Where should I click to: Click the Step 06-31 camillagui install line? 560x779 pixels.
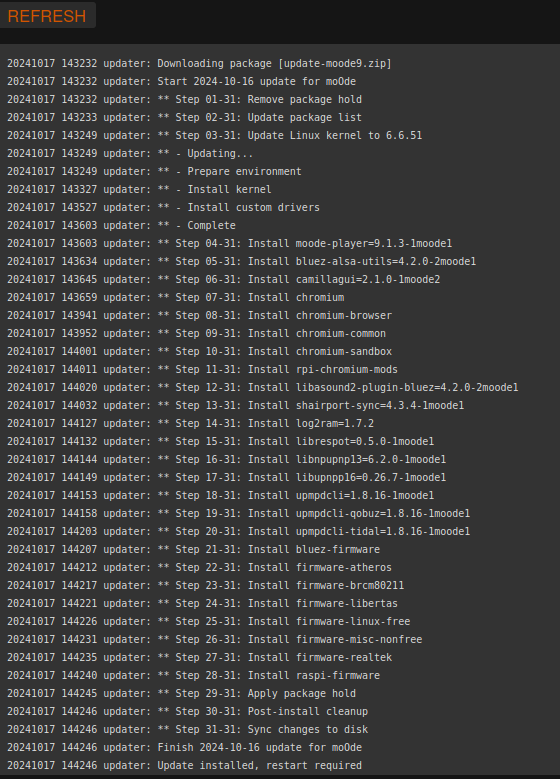coord(224,279)
